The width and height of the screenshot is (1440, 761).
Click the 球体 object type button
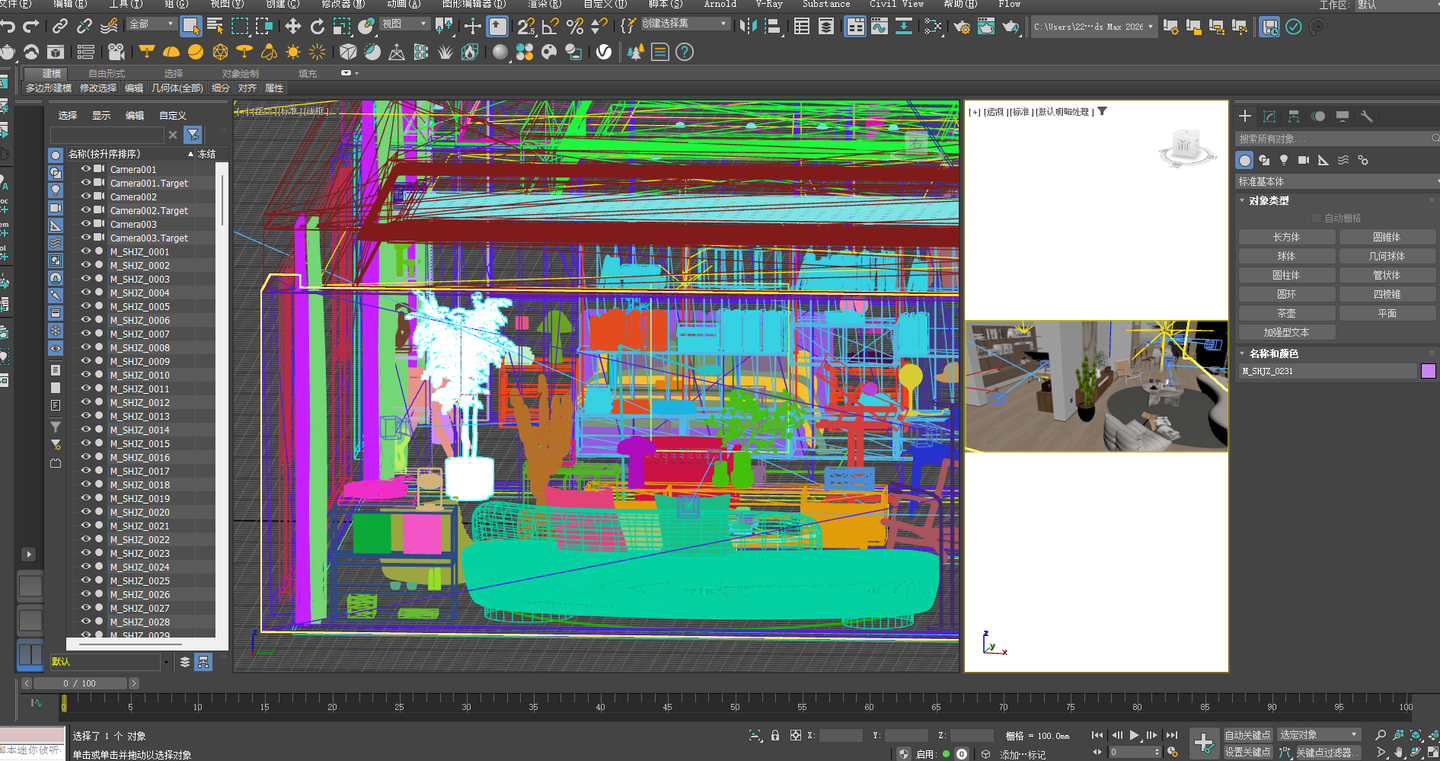pyautogui.click(x=1286, y=256)
